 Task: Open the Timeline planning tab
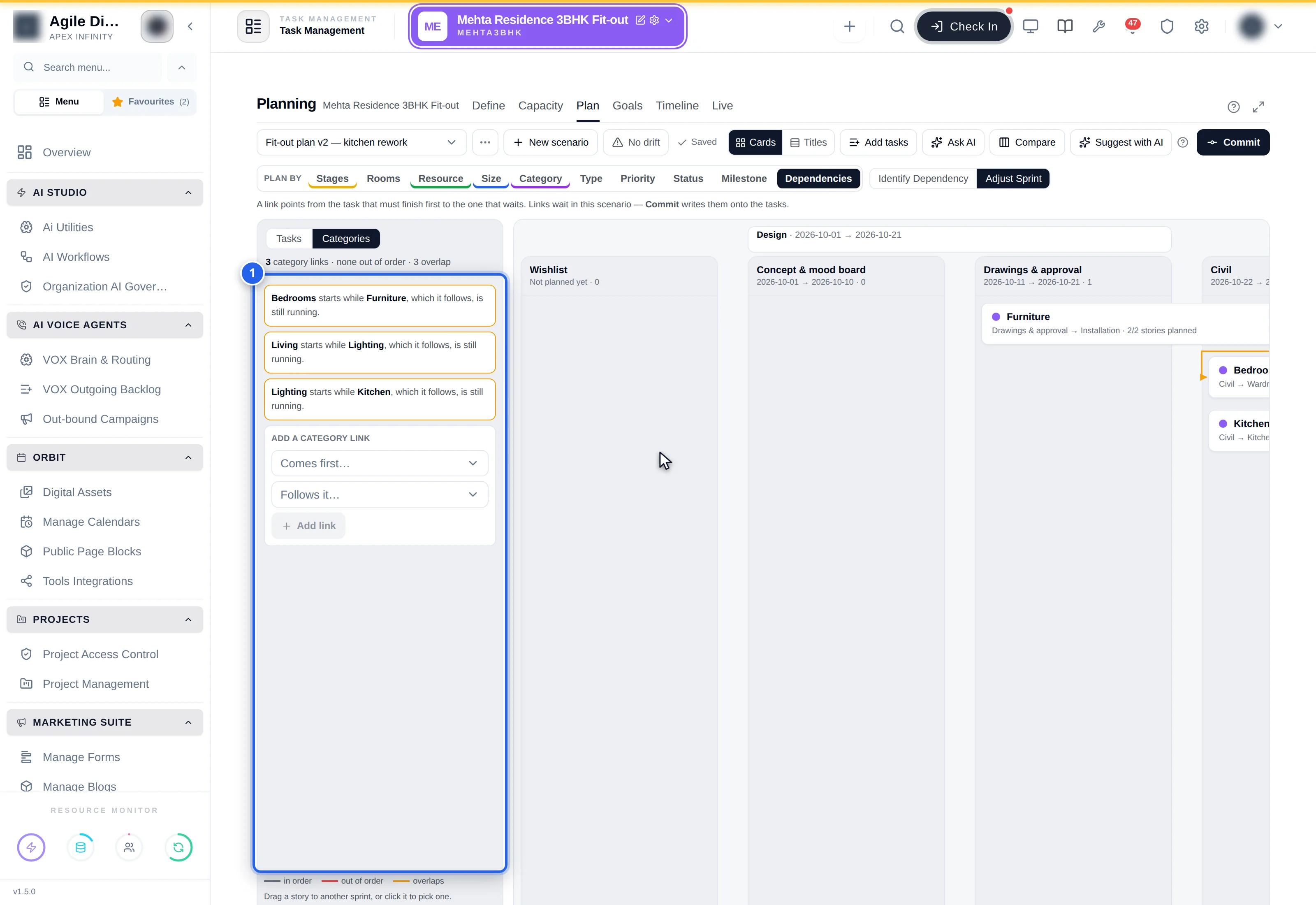click(677, 105)
